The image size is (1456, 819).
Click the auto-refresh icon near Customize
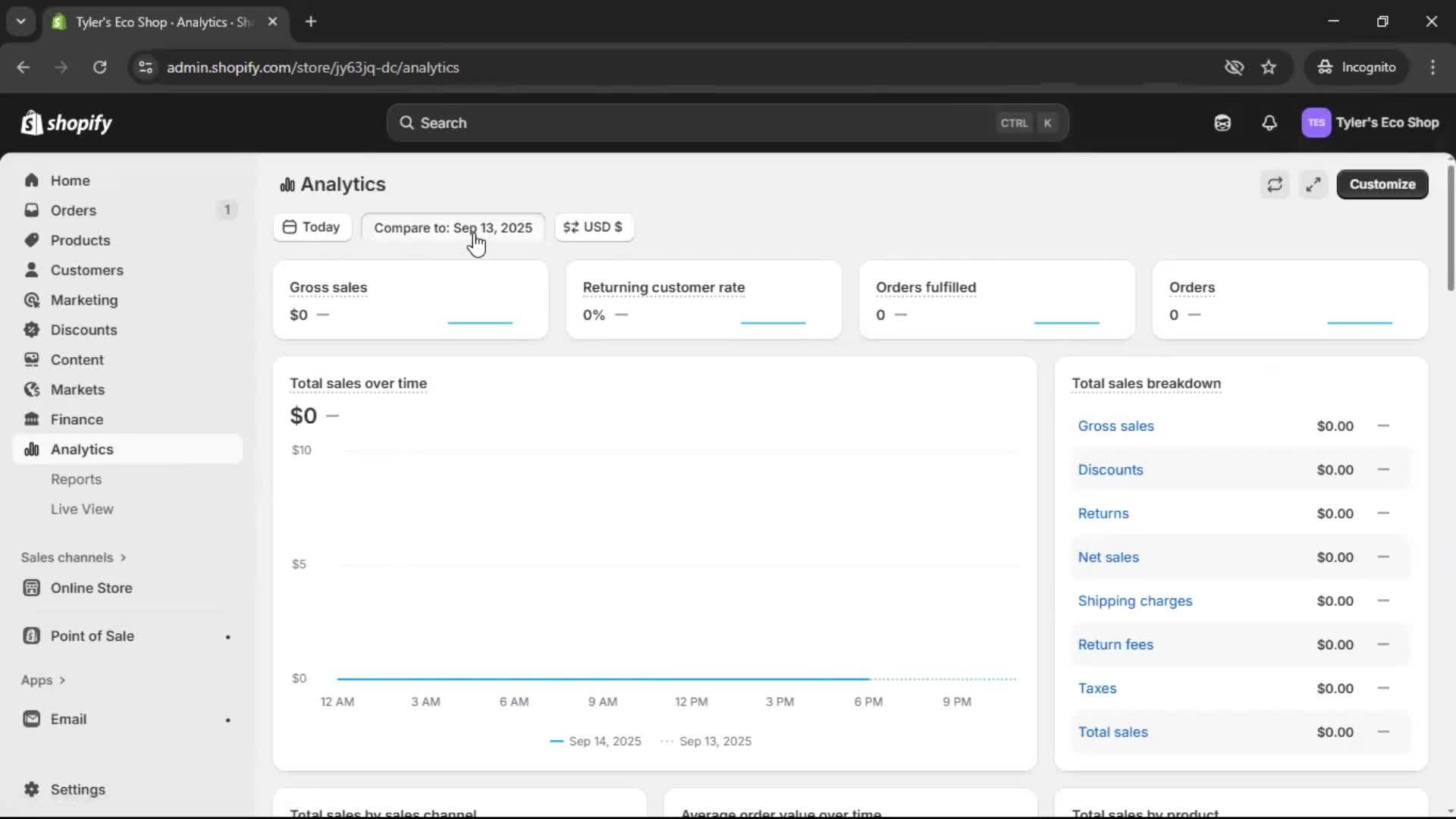pos(1276,184)
